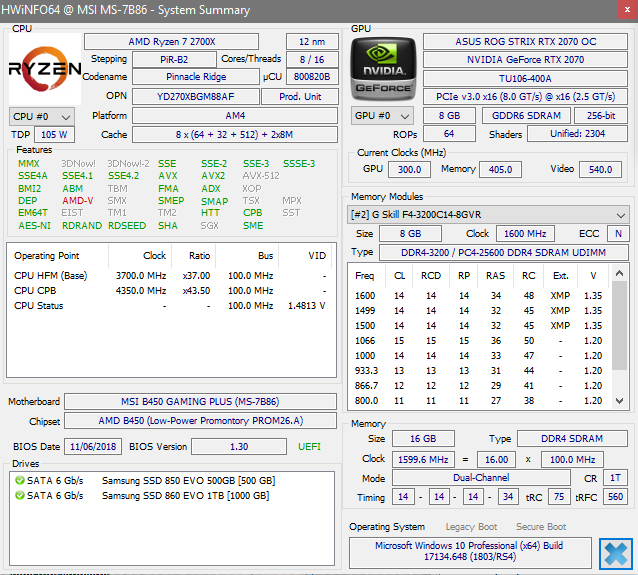Click the Ryzen CPU logo image
This screenshot has width=638, height=575.
[45, 69]
